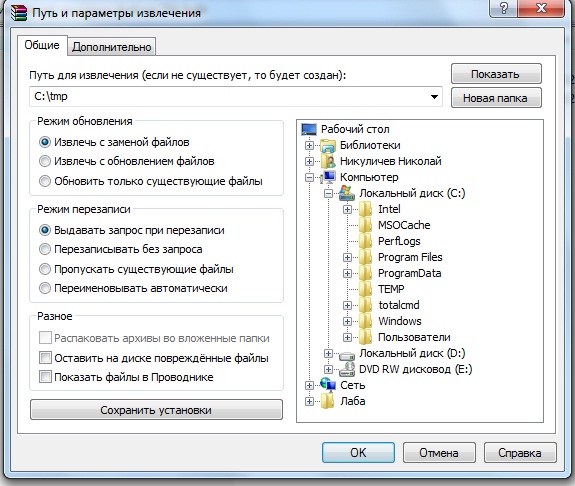
Task: Select Перезаписывать без запроса
Action: [45, 249]
